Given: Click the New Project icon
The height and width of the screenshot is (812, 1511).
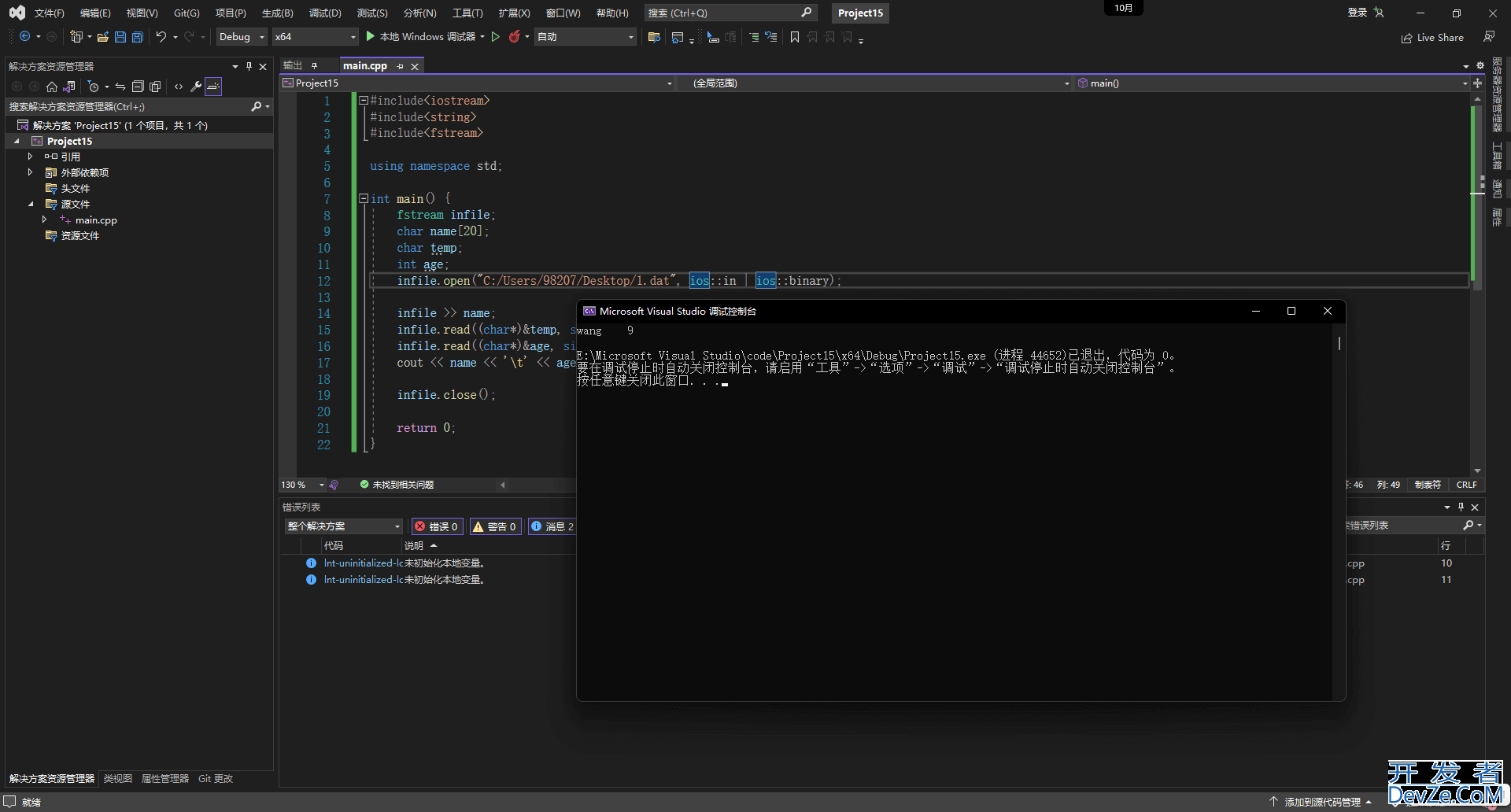Looking at the screenshot, I should 76,37.
